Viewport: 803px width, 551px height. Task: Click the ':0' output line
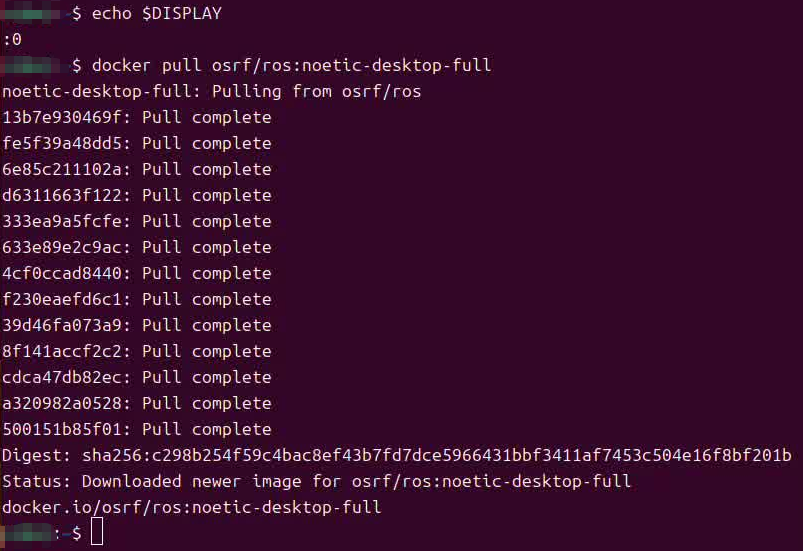(12, 39)
